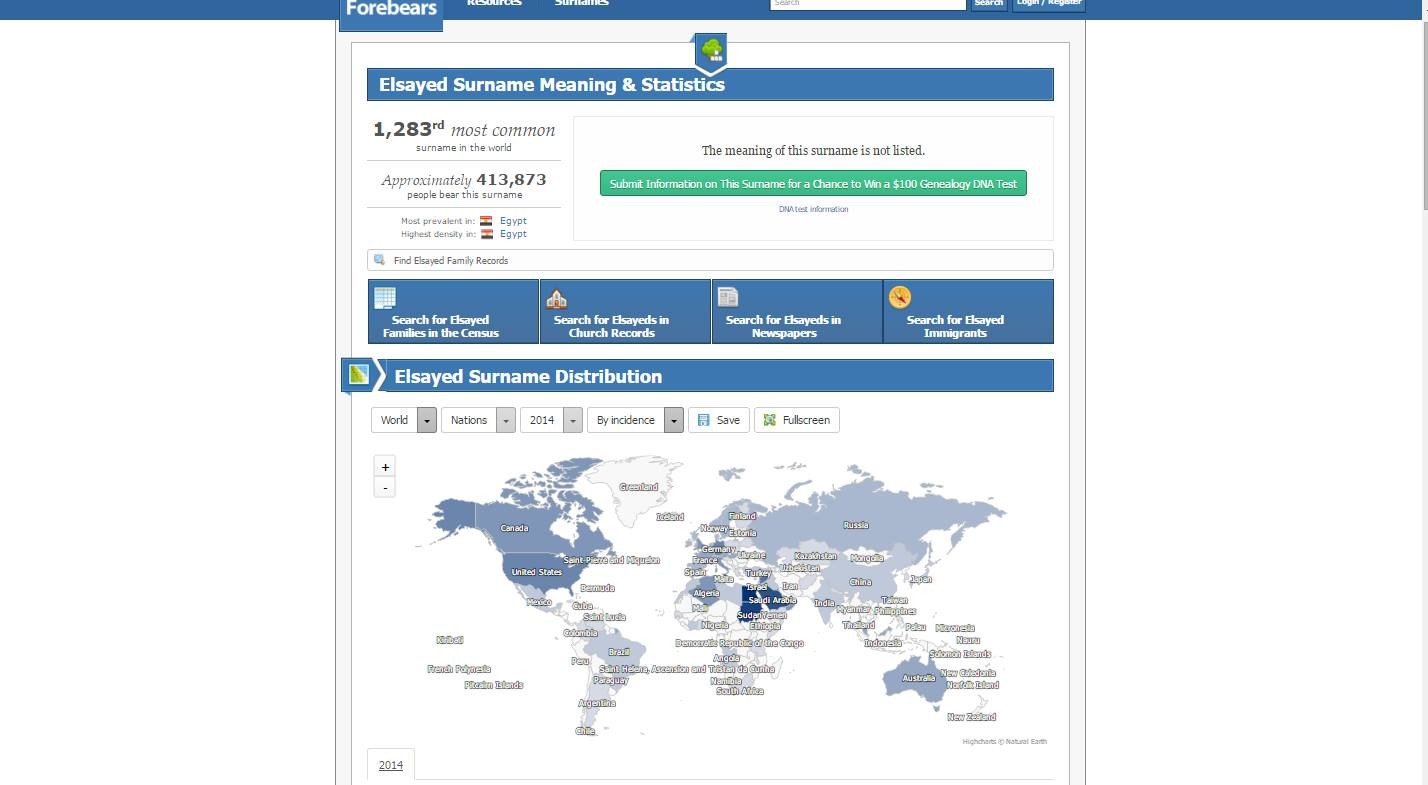The width and height of the screenshot is (1428, 785).
Task: Click the green tree icon at top
Action: 711,50
